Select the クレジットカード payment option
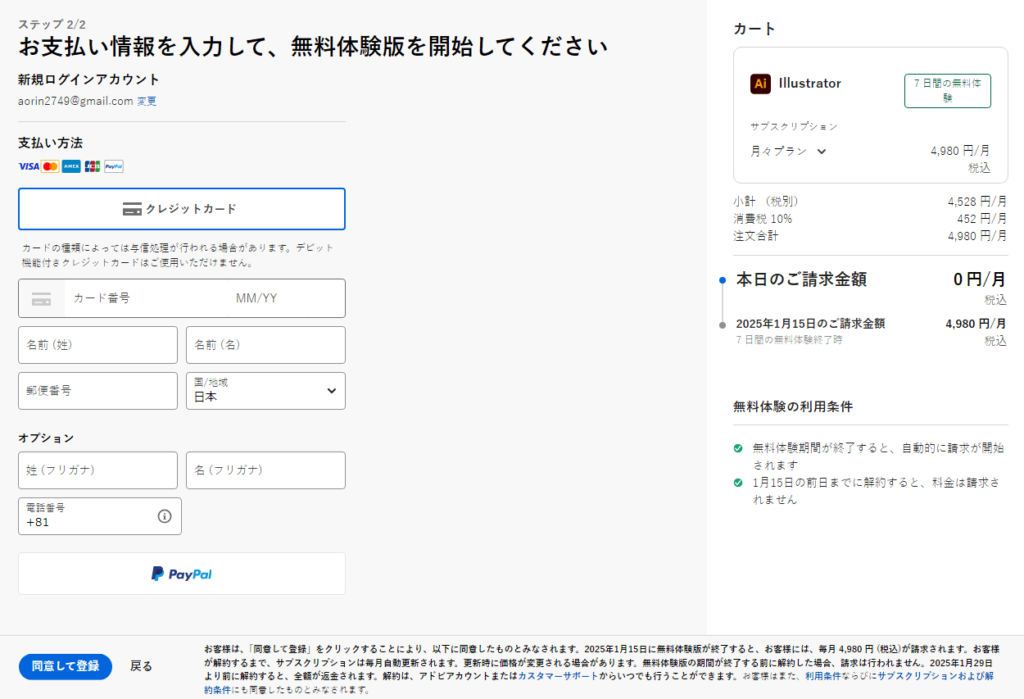Viewport: 1024px width, 699px height. pyautogui.click(x=181, y=209)
